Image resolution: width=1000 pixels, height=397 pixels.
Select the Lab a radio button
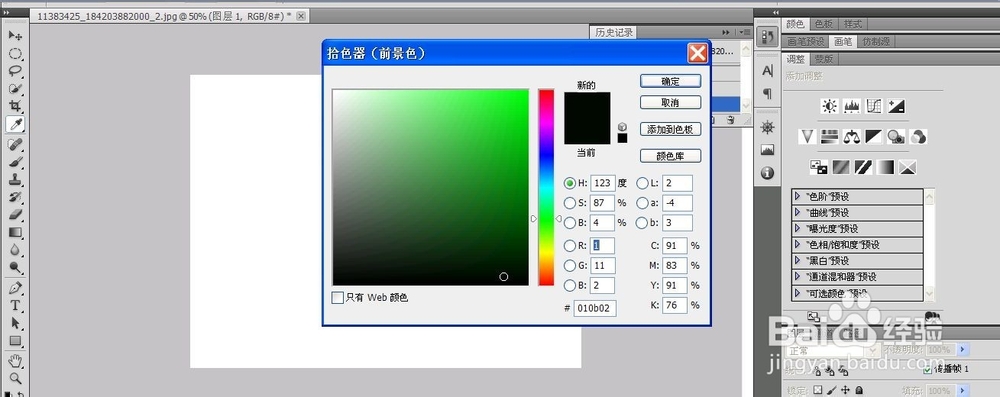tap(642, 203)
